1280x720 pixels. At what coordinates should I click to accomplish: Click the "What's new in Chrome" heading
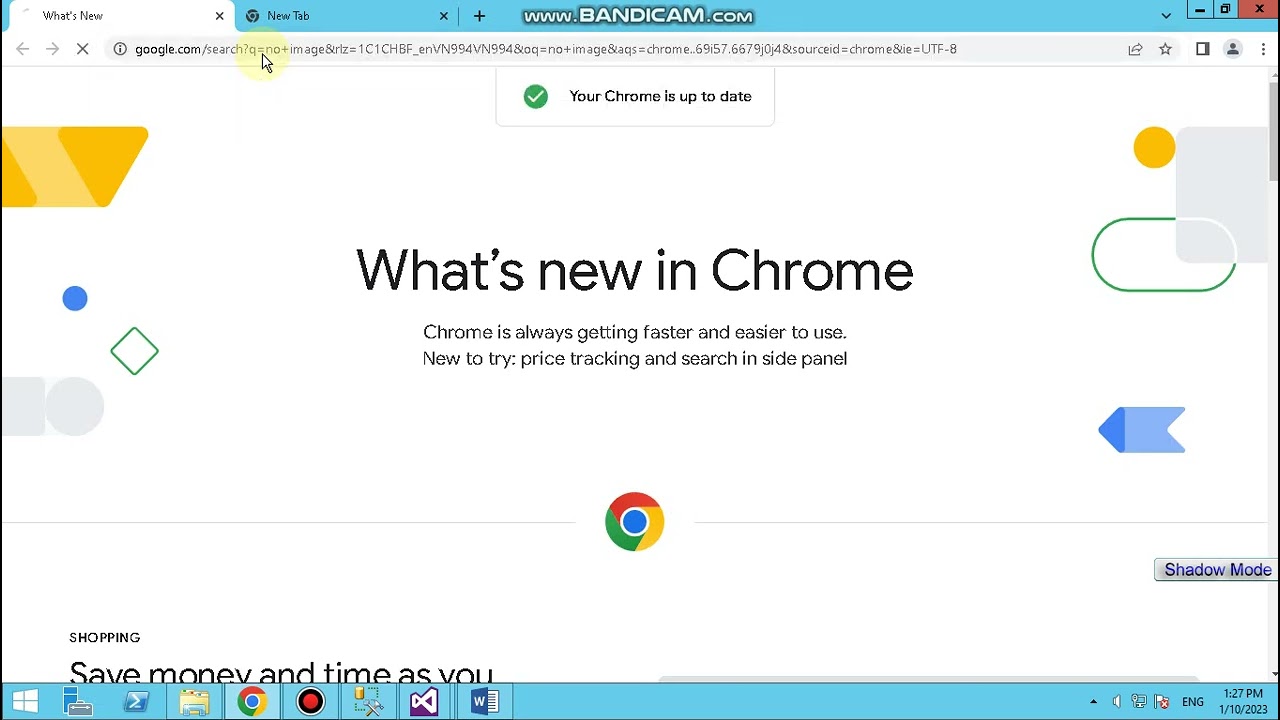[x=635, y=271]
